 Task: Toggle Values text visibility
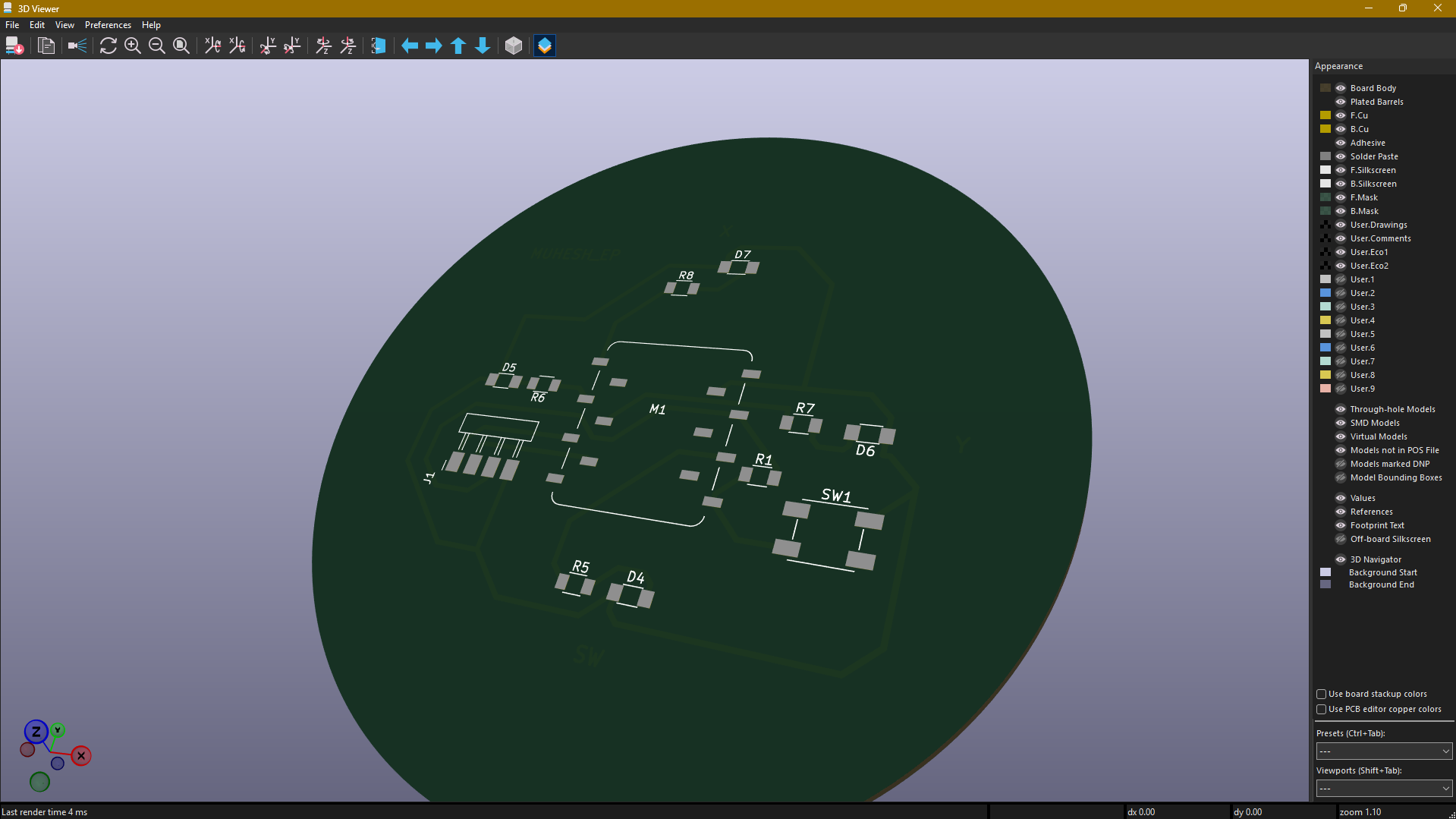[x=1341, y=498]
